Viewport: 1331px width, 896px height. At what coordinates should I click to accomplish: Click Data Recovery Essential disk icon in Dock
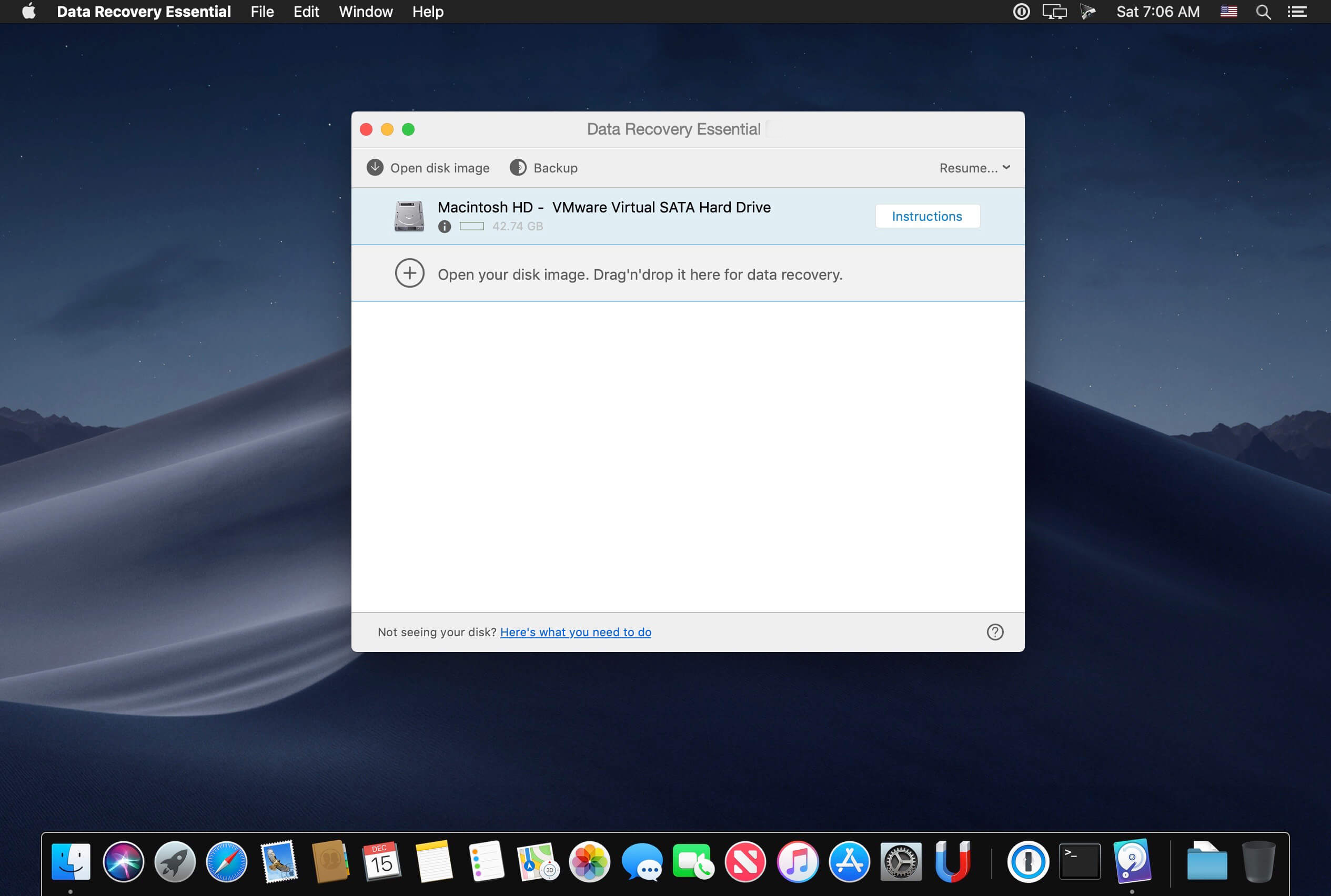click(1132, 861)
